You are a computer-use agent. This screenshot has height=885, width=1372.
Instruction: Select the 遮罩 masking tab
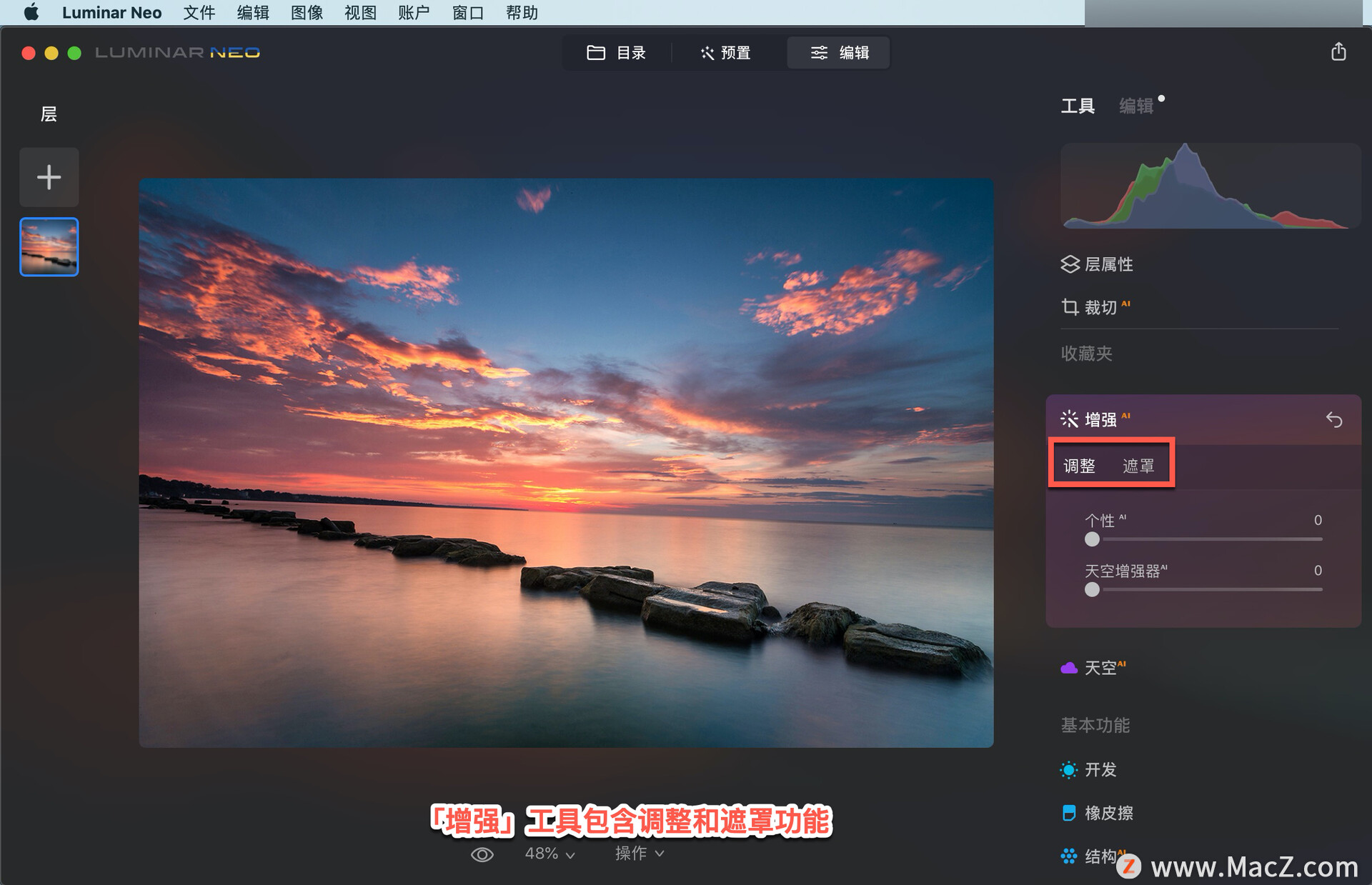pos(1138,466)
